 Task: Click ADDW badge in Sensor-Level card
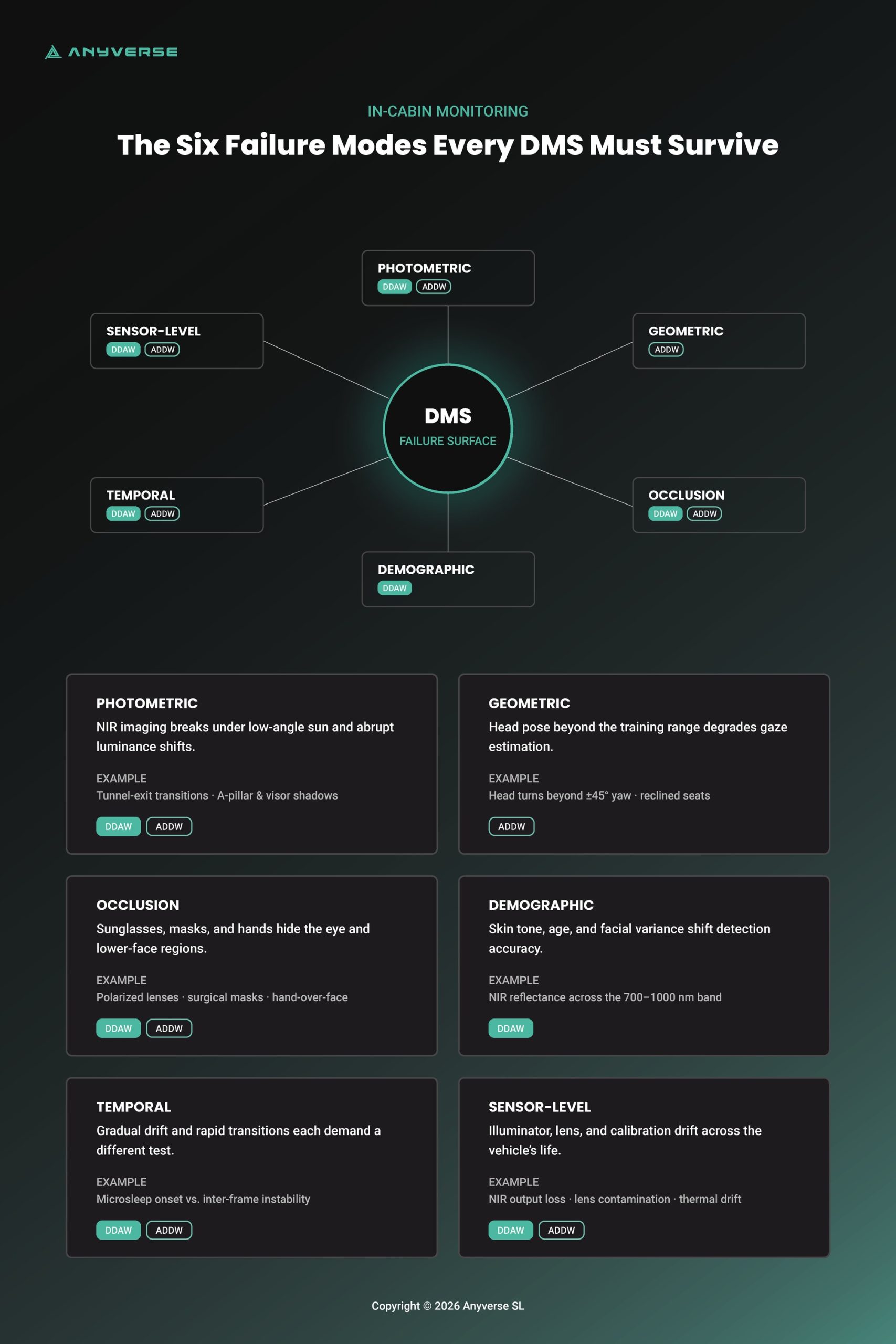click(x=561, y=1230)
